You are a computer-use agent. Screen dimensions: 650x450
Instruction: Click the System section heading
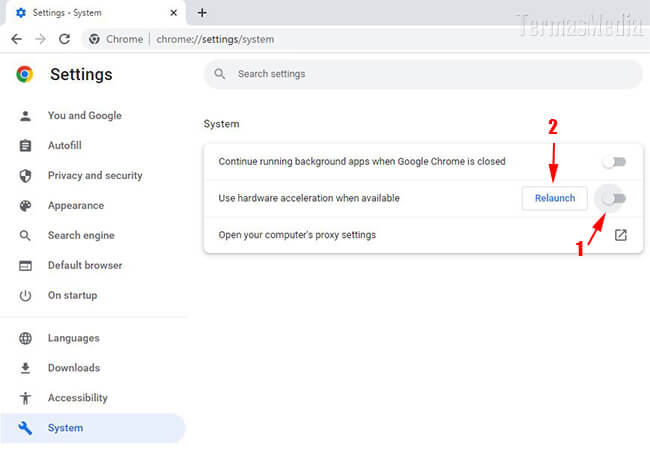221,124
